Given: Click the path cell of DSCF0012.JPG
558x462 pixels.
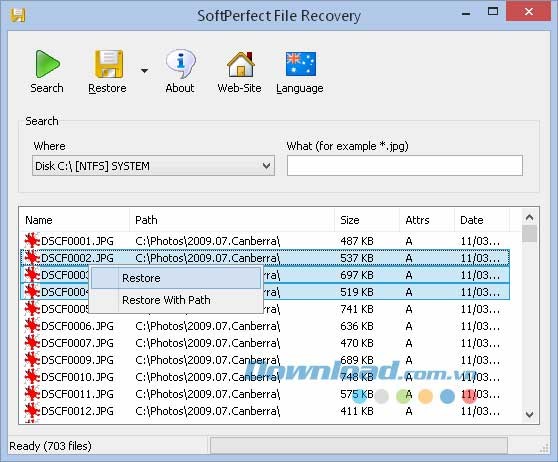Looking at the screenshot, I should point(207,411).
